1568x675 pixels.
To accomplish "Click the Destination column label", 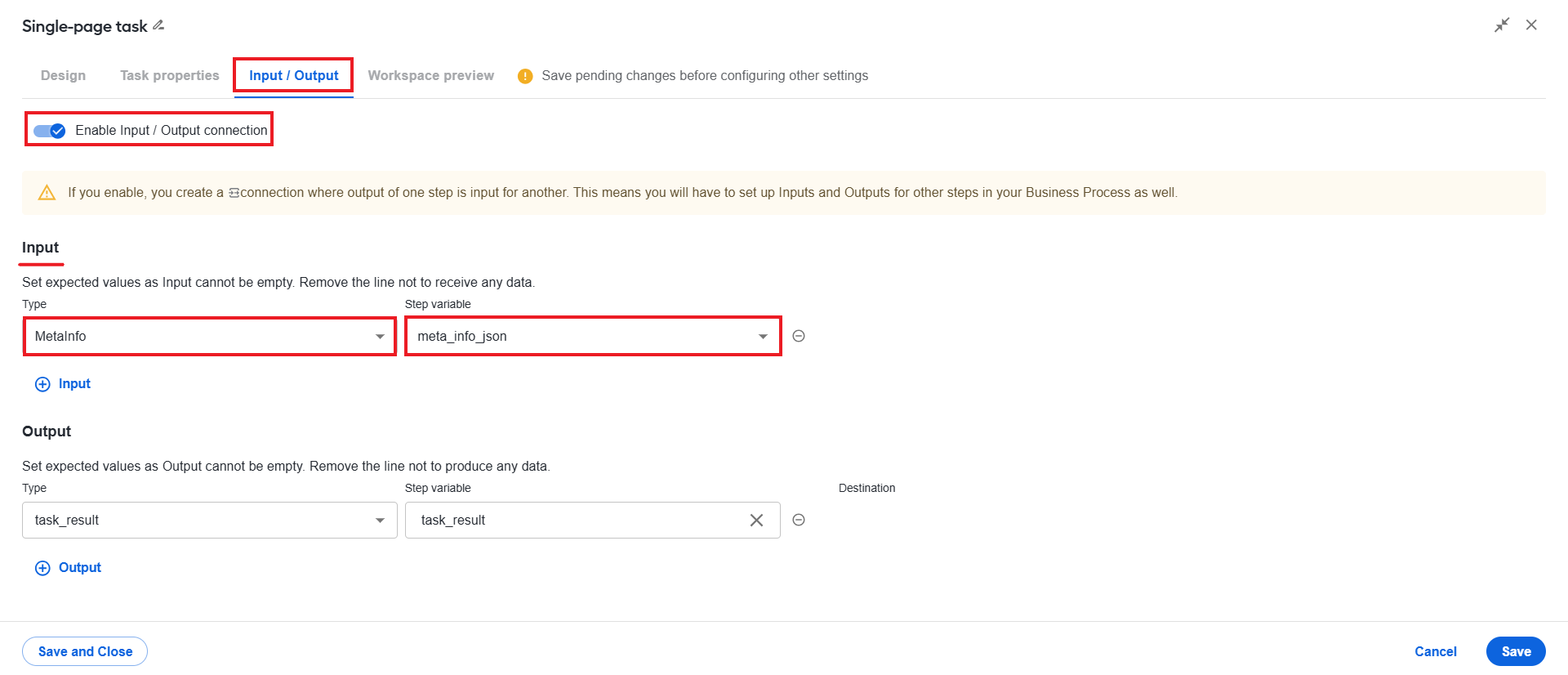I will (x=866, y=488).
